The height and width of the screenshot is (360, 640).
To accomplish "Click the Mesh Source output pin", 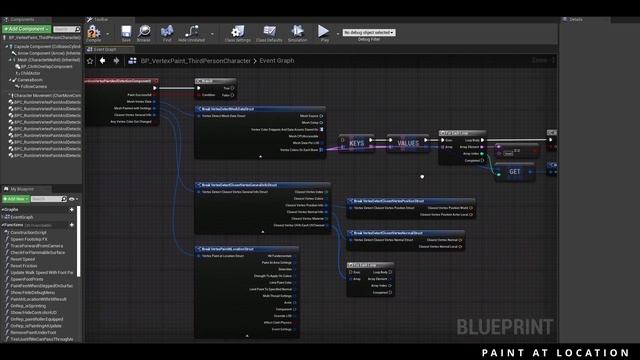I will 322,116.
